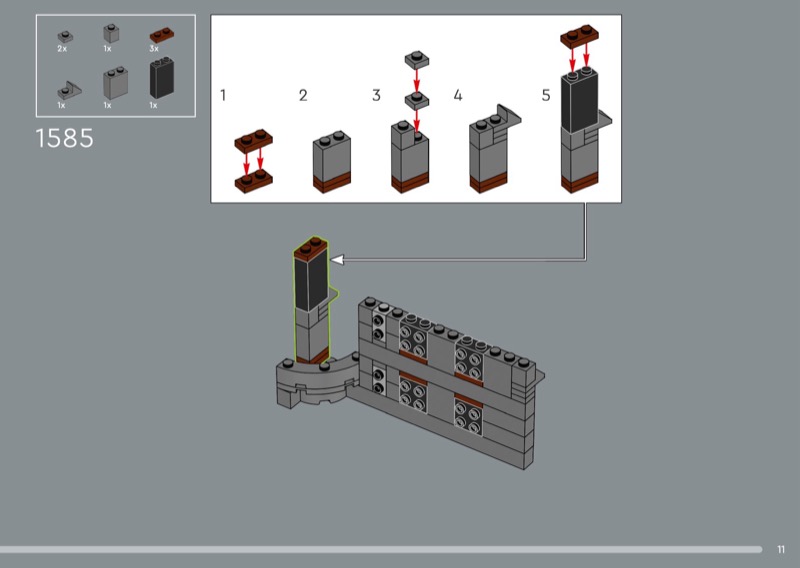This screenshot has width=800, height=568.
Task: Click the small gray plate labeled 2x
Action: [64, 36]
